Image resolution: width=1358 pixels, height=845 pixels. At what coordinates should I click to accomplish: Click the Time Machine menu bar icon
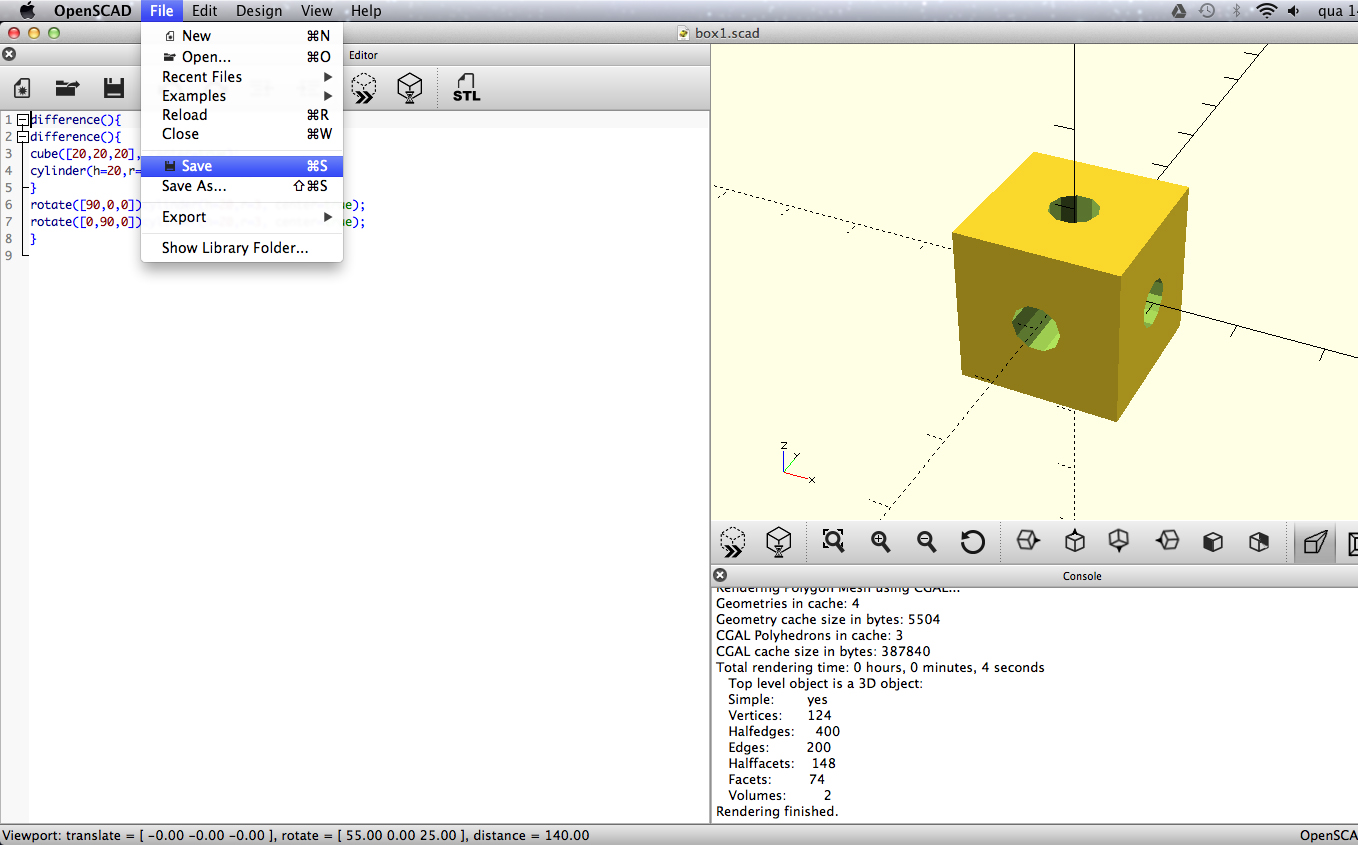coord(1207,11)
